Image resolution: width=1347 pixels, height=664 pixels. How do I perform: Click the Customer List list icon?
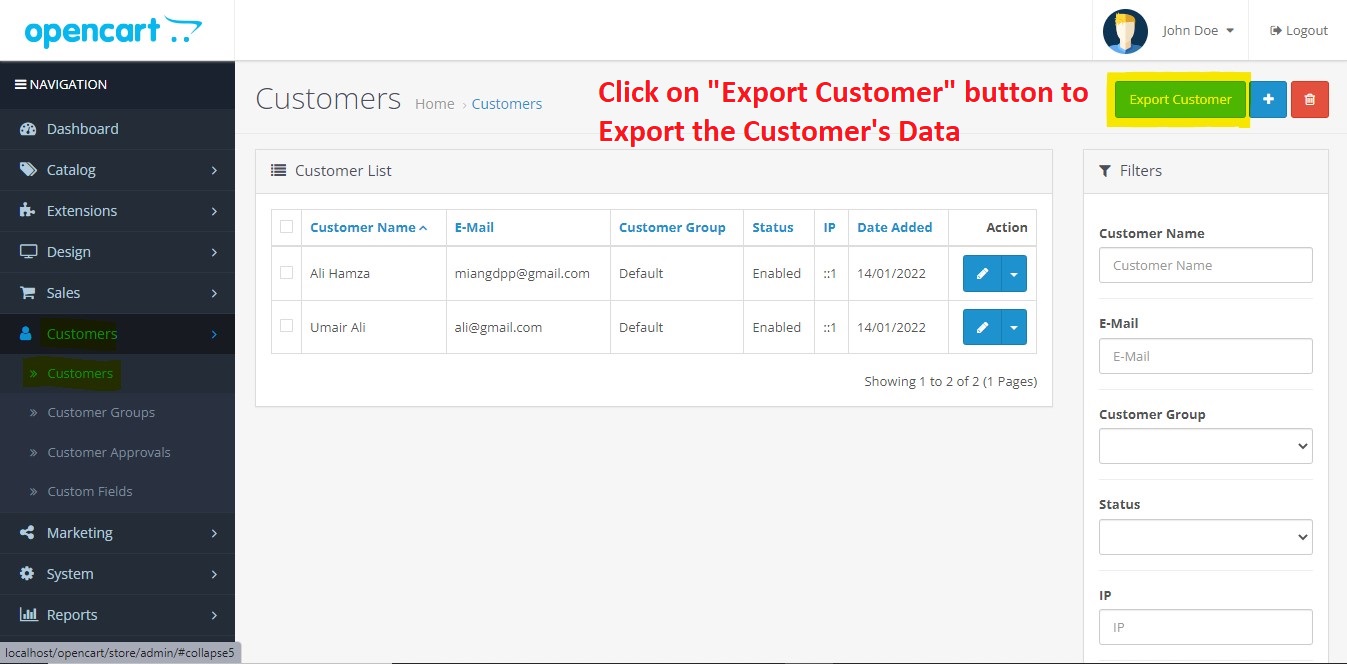point(279,171)
